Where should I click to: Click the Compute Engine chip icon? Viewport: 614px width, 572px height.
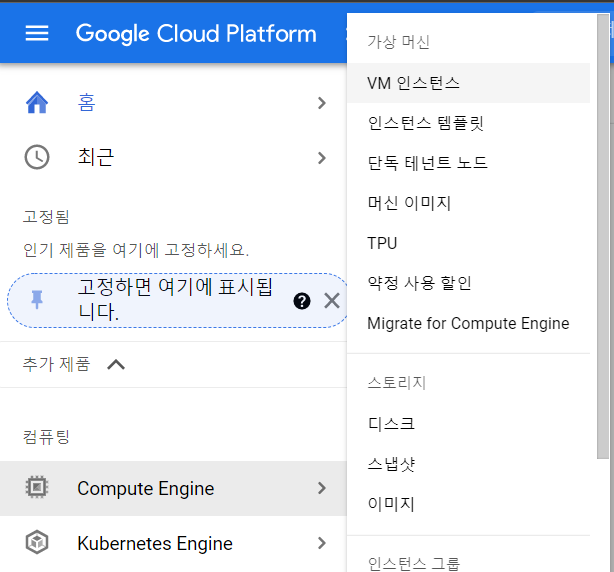pos(37,487)
